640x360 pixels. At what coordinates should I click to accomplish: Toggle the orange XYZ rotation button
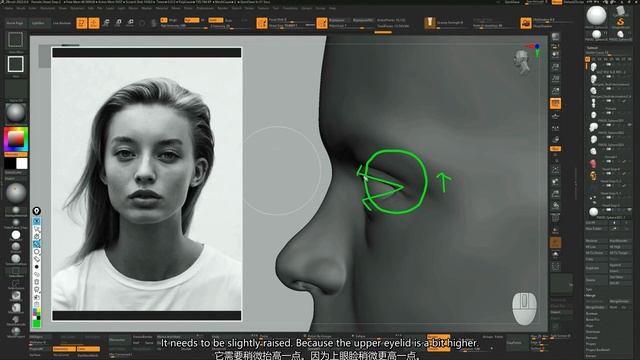click(556, 149)
